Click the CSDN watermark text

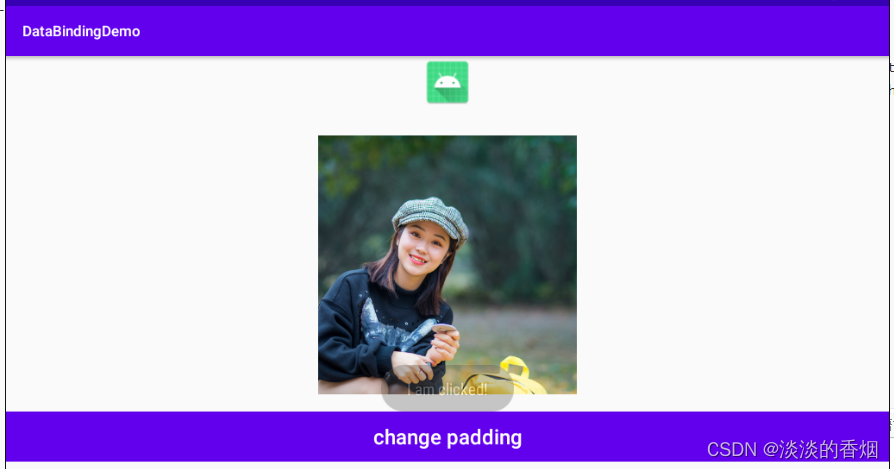[793, 450]
